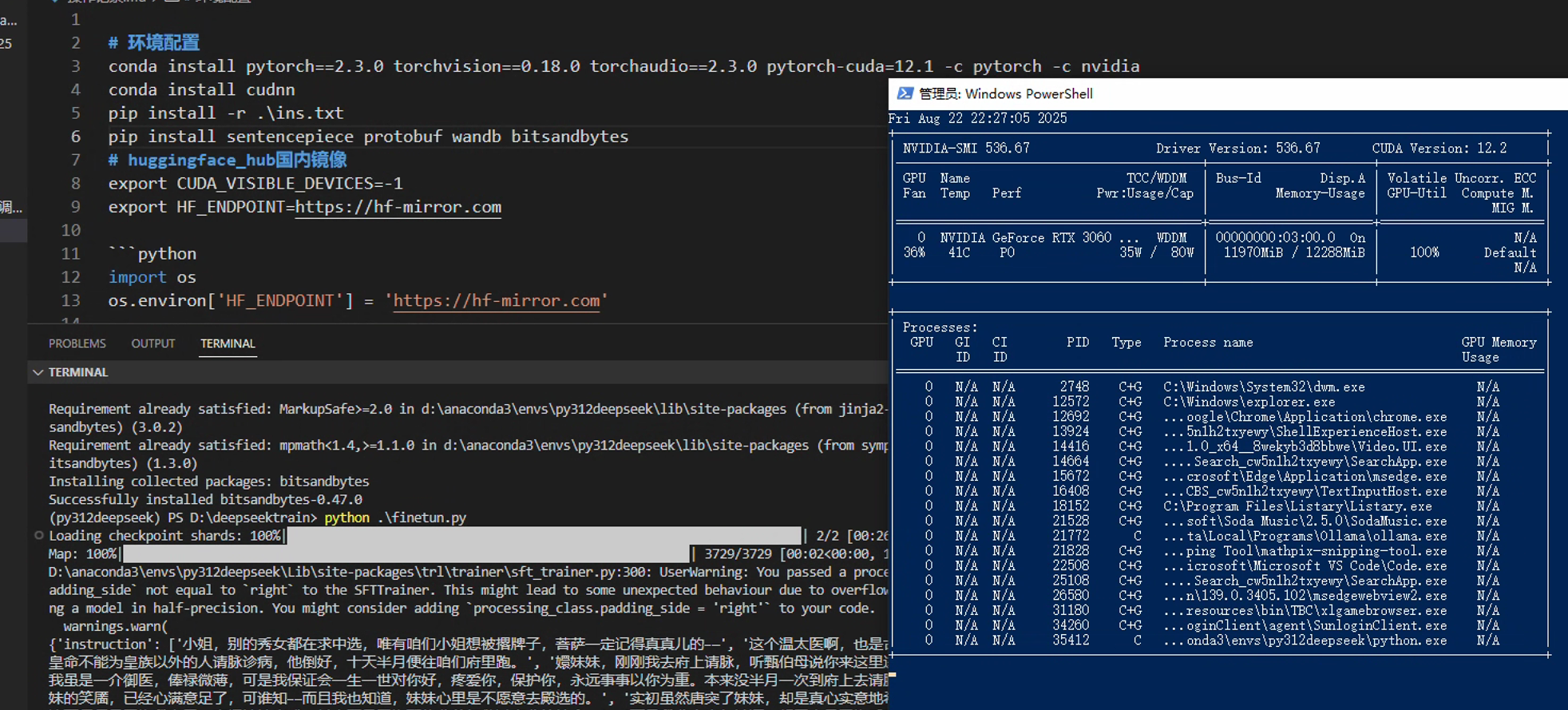The image size is (1568, 710).
Task: Click the '# huggingface_hub国内镜像' heading line
Action: (x=228, y=160)
